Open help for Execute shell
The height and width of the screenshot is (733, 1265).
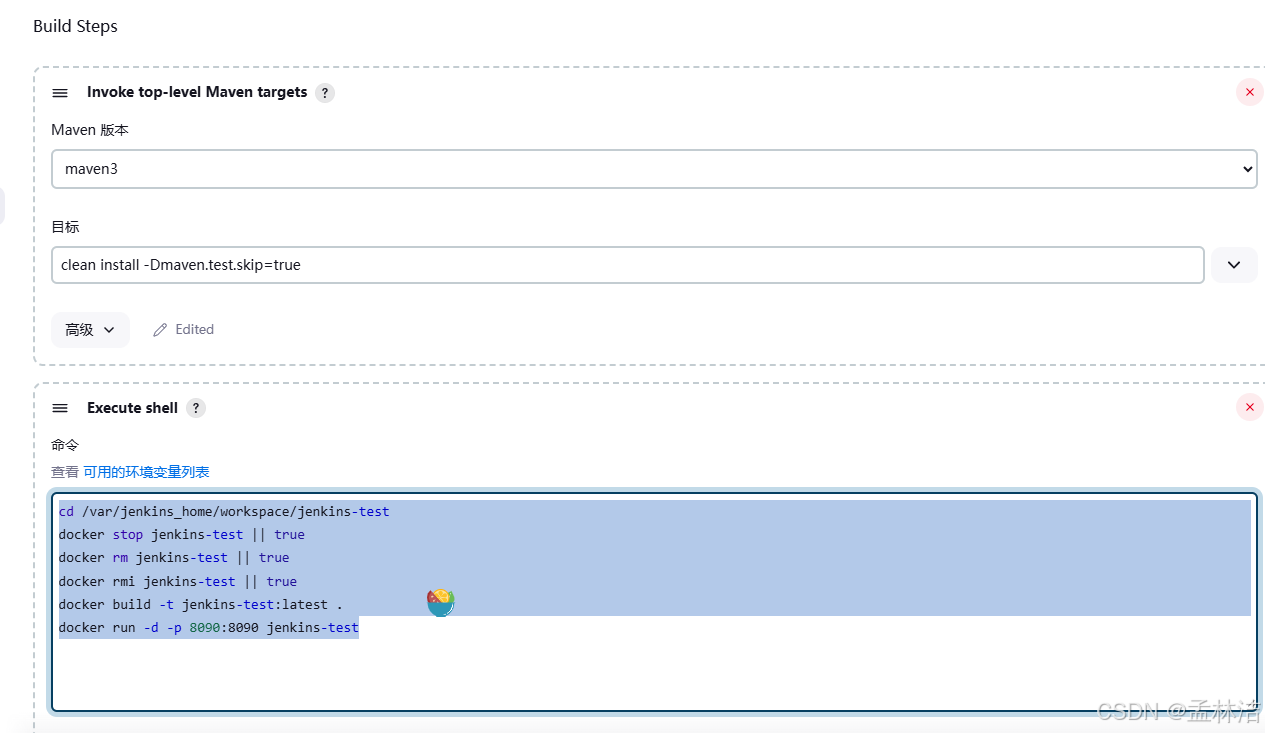pyautogui.click(x=196, y=408)
